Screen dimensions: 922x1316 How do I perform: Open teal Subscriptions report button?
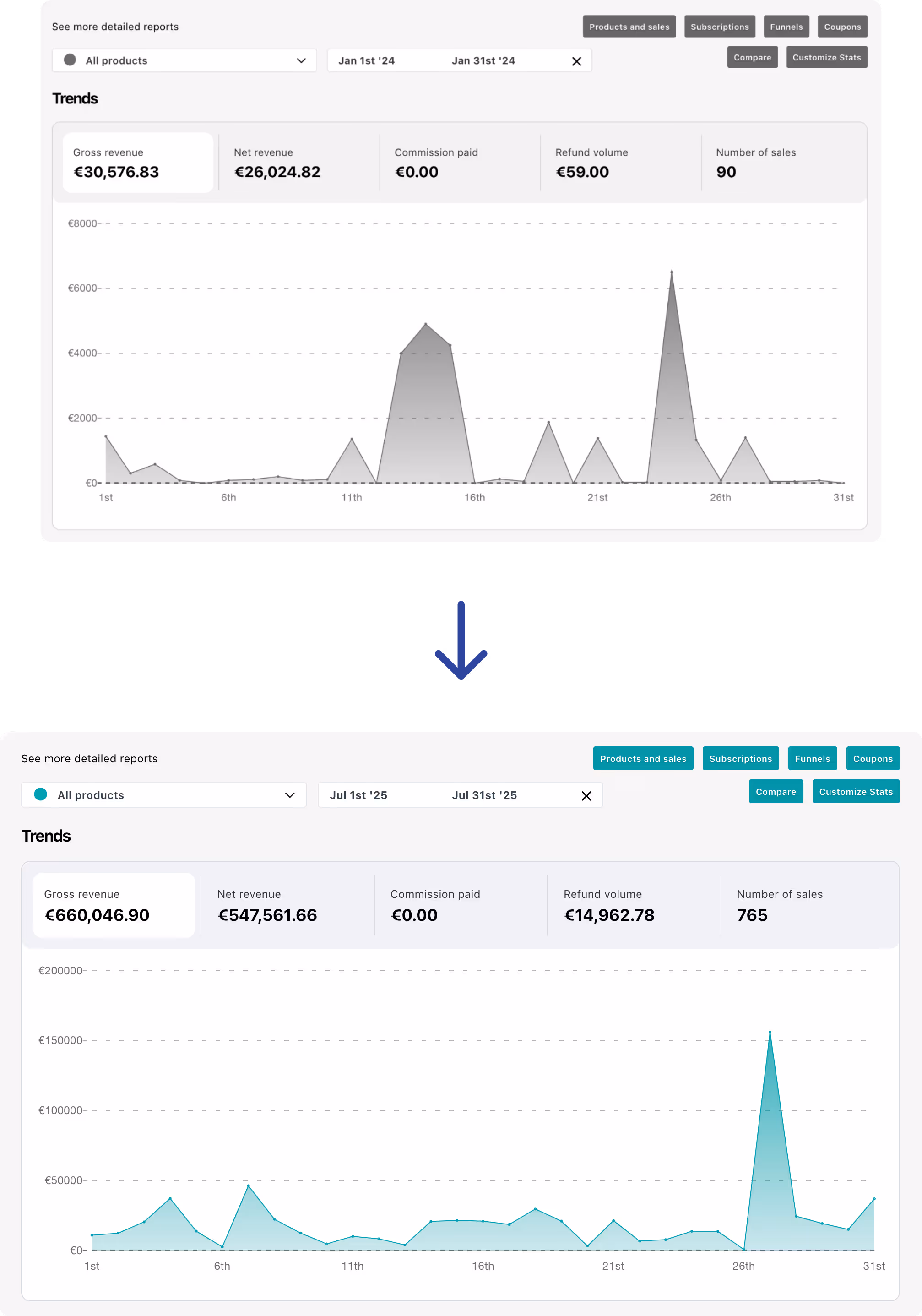(x=740, y=758)
